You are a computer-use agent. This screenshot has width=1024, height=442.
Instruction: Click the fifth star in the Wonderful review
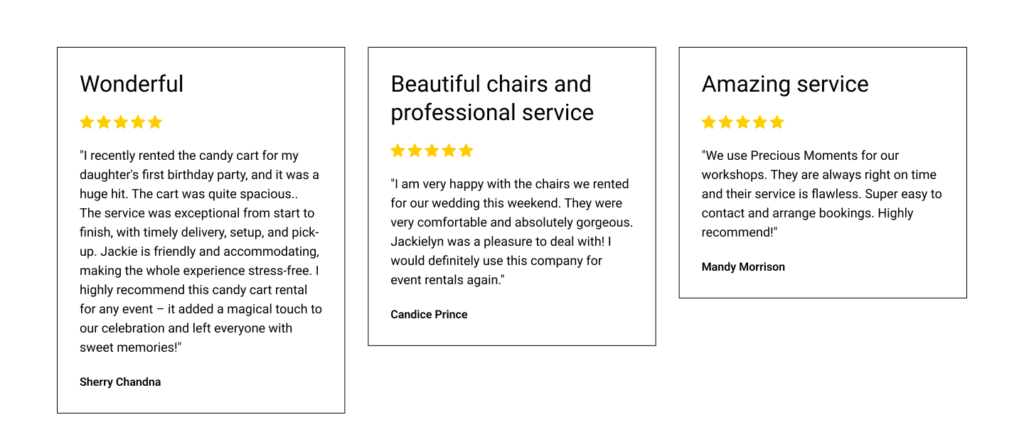[155, 122]
